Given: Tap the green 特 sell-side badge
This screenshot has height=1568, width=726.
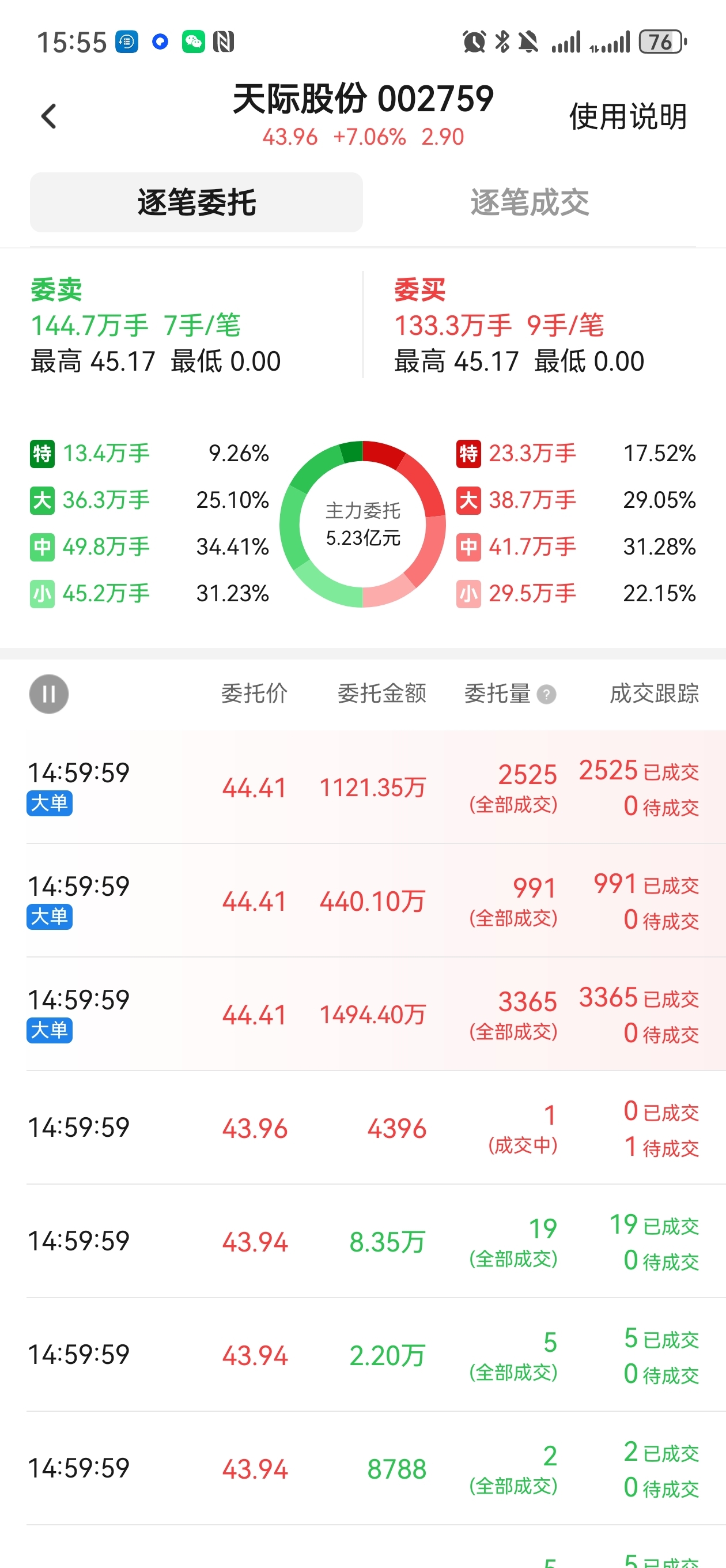Looking at the screenshot, I should [42, 454].
